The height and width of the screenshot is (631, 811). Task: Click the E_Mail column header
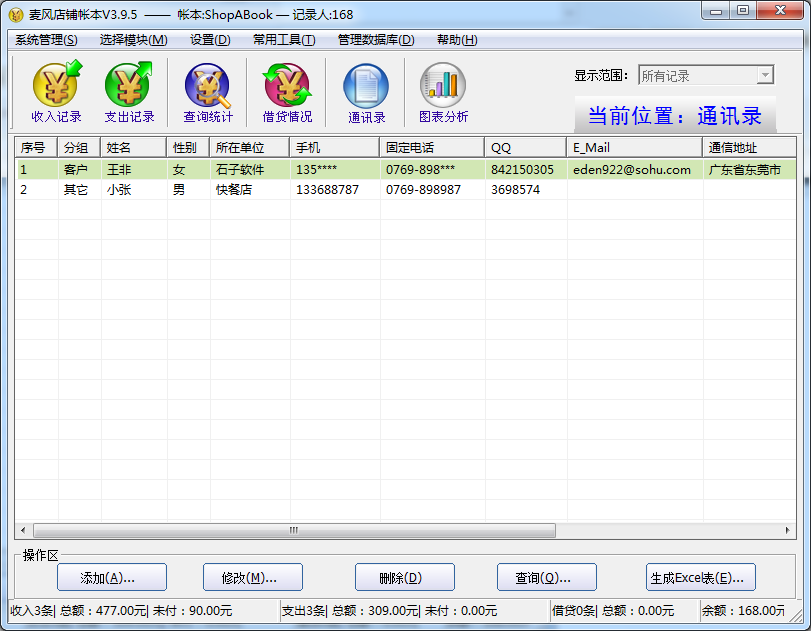(x=635, y=148)
